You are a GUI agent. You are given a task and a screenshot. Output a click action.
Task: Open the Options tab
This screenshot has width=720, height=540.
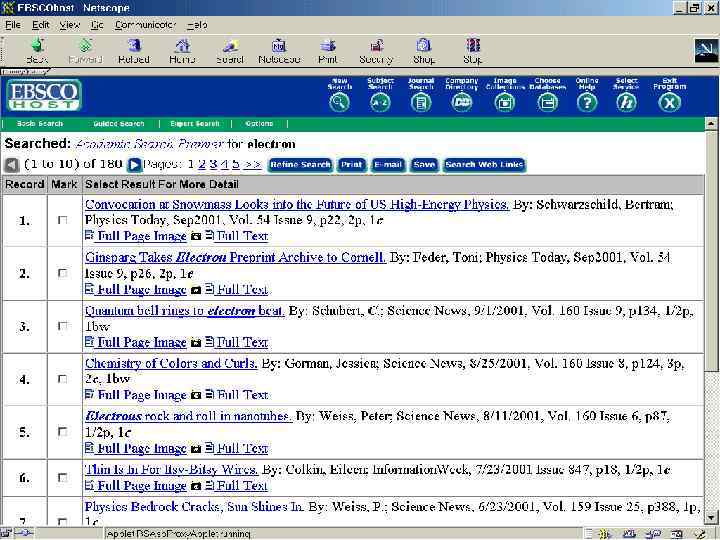[x=259, y=124]
